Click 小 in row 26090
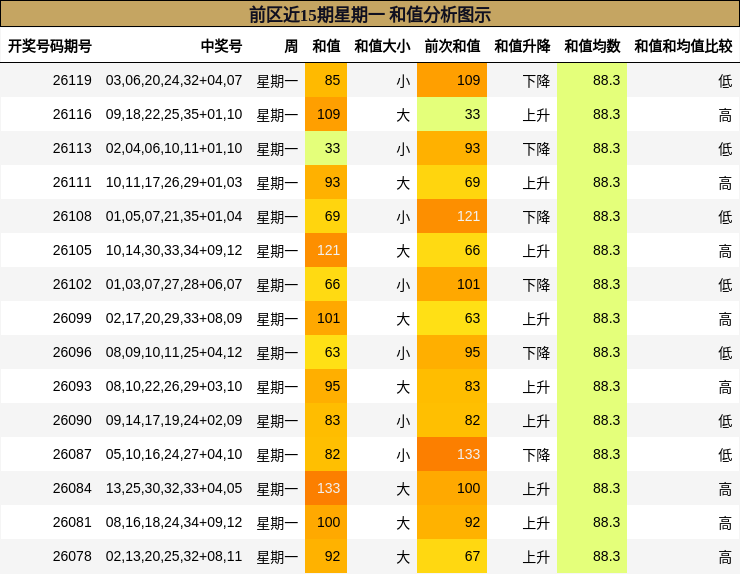Viewport: 740px width, 574px height. (x=403, y=421)
